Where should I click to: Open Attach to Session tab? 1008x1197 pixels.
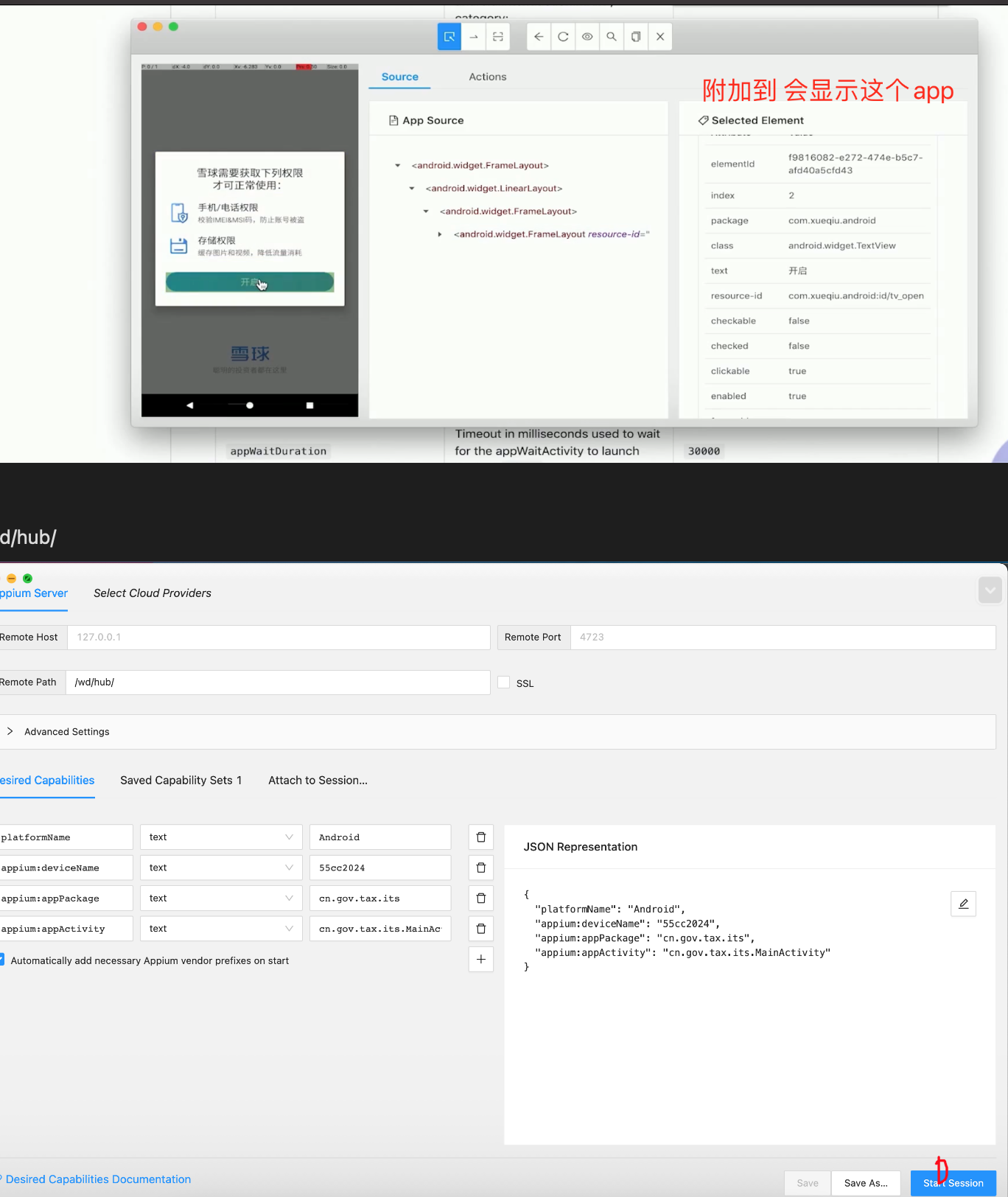(318, 781)
